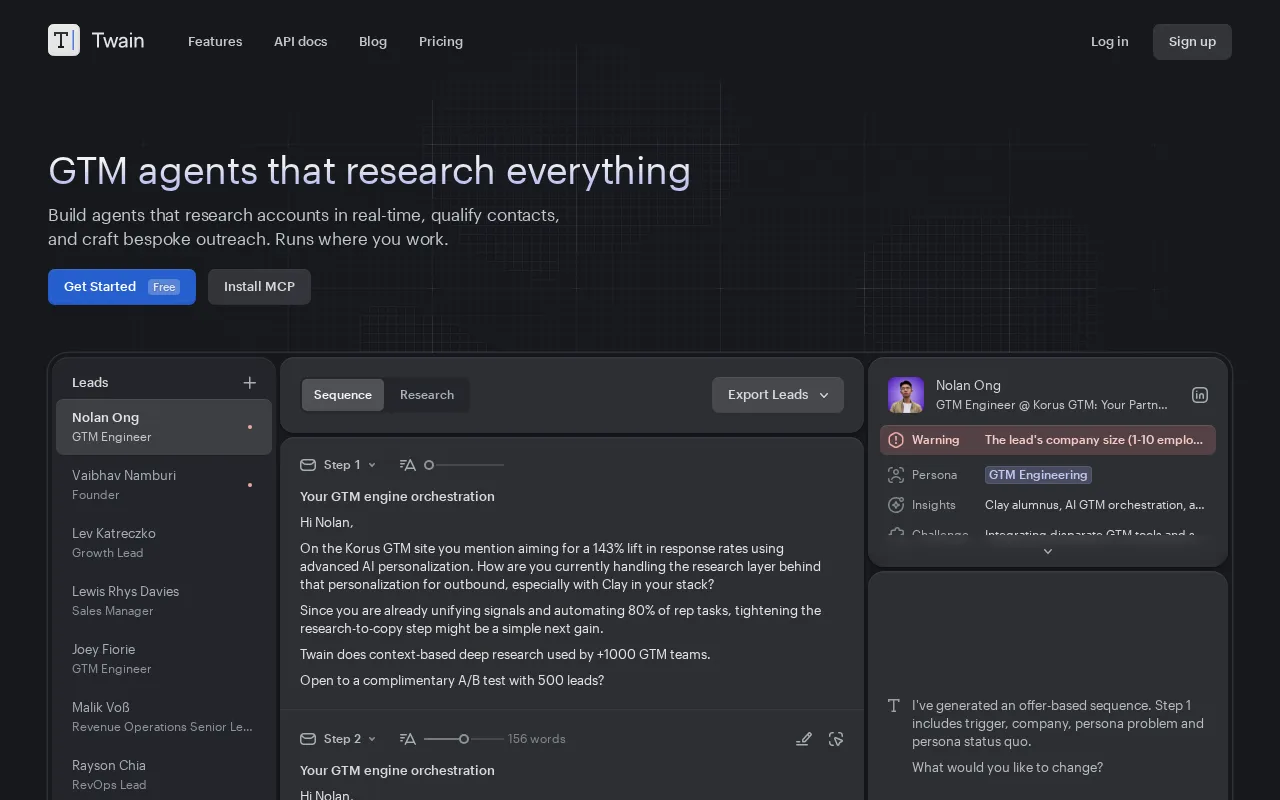Open the Export Leads dropdown
Viewport: 1280px width, 800px height.
[778, 395]
